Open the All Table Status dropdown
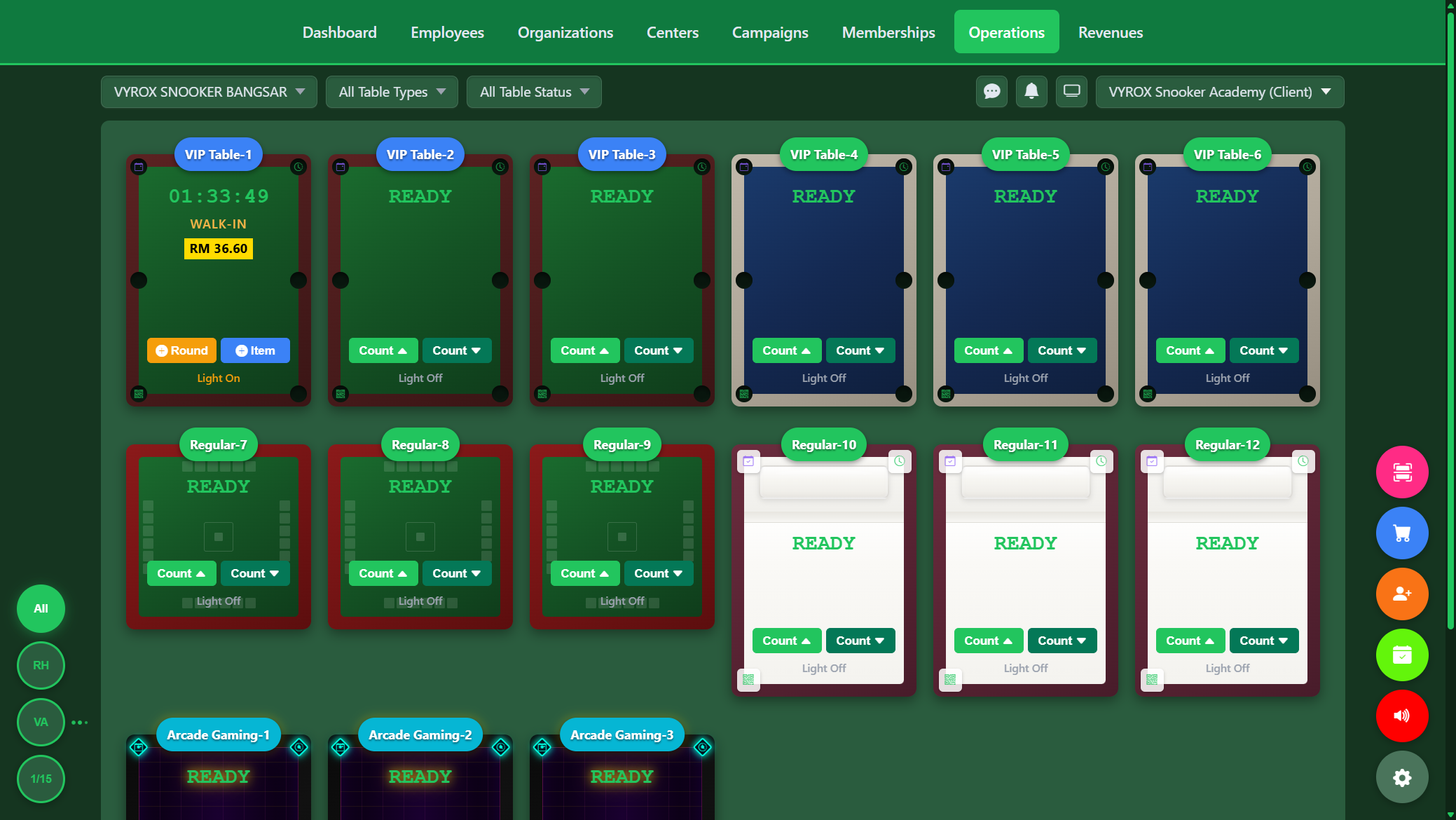 [x=534, y=92]
